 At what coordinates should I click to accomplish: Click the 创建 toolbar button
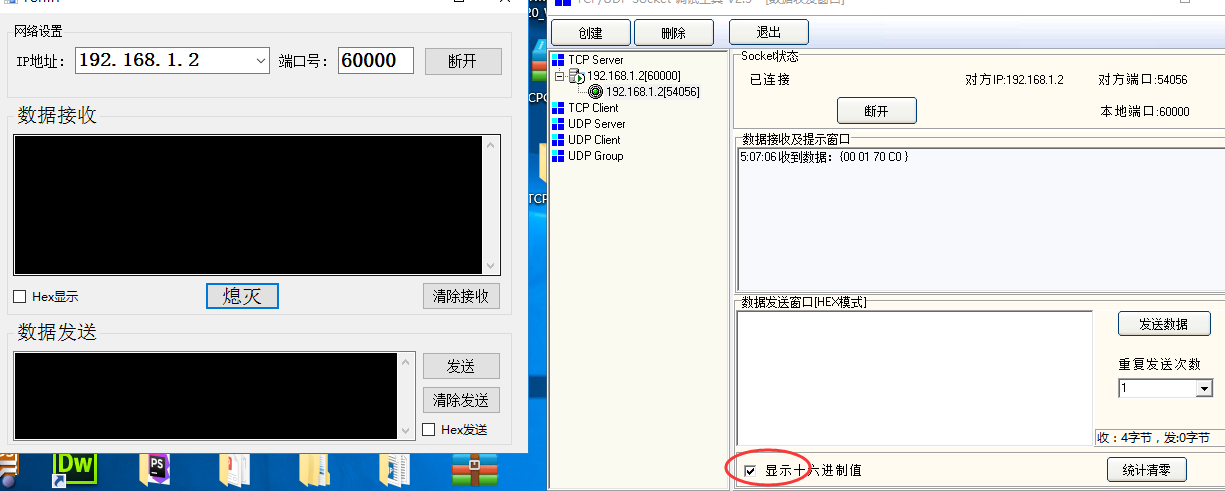click(x=591, y=33)
